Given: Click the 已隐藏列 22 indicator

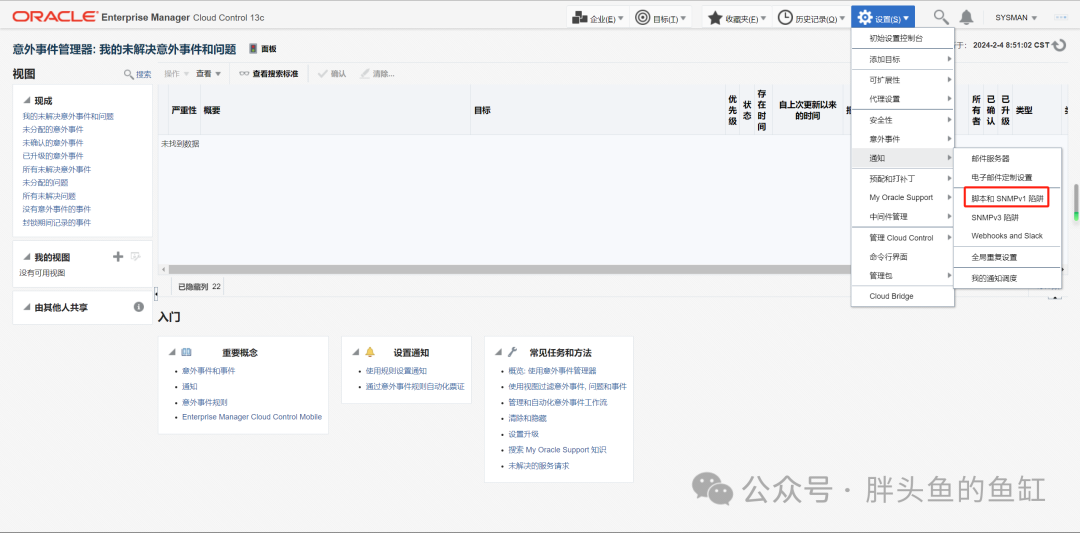Looking at the screenshot, I should click(199, 286).
